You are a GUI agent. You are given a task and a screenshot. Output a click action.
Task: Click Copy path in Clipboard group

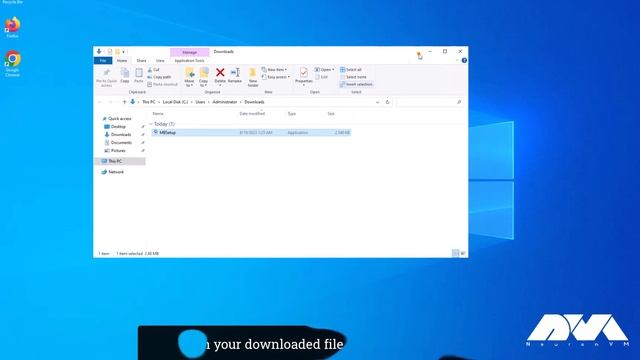click(x=159, y=77)
